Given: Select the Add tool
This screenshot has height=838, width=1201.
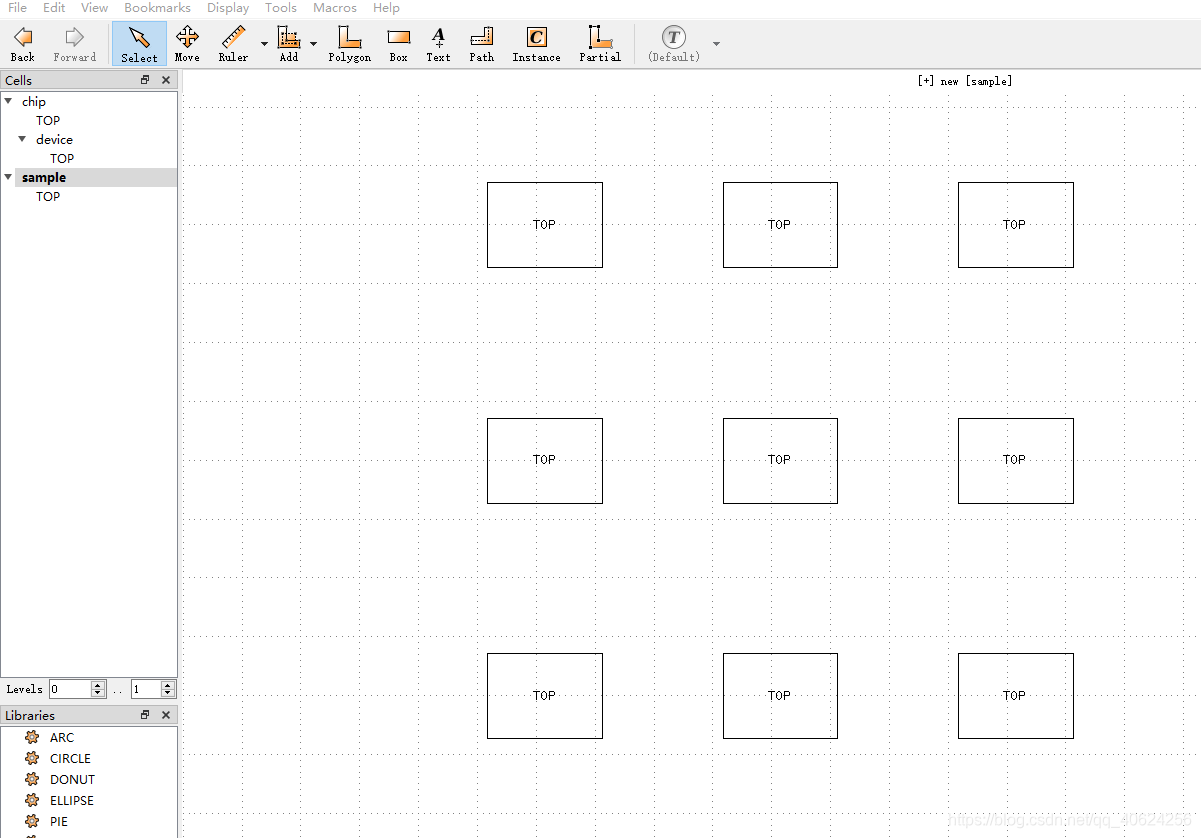Looking at the screenshot, I should click(x=289, y=43).
